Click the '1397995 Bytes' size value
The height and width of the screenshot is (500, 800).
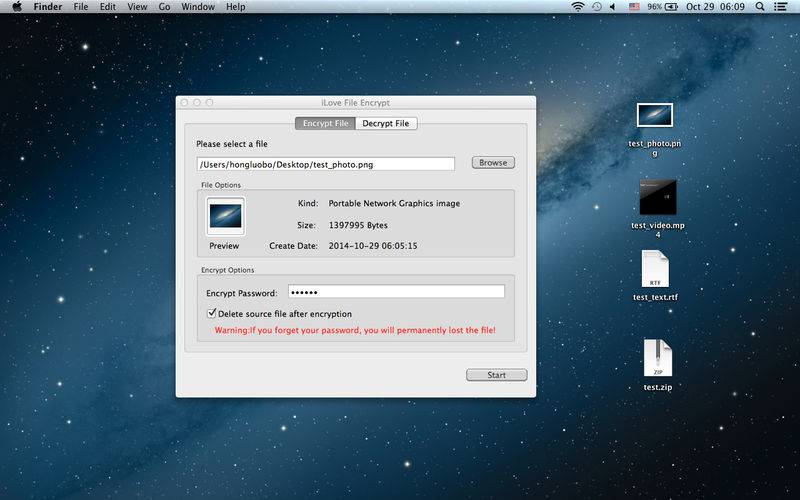358,225
